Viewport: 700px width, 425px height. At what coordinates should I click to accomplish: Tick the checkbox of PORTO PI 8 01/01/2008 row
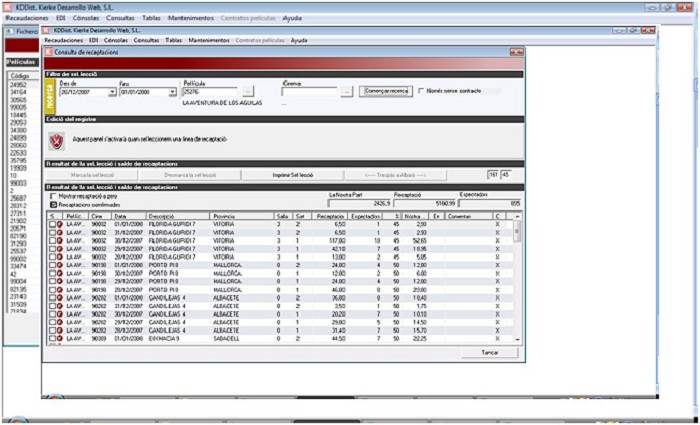pyautogui.click(x=52, y=265)
